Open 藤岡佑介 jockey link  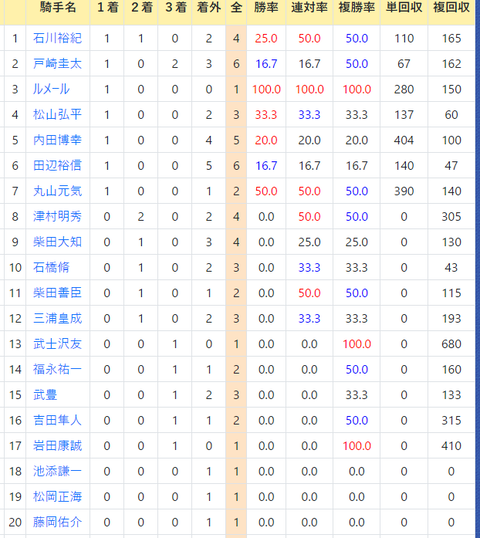[x=57, y=522]
